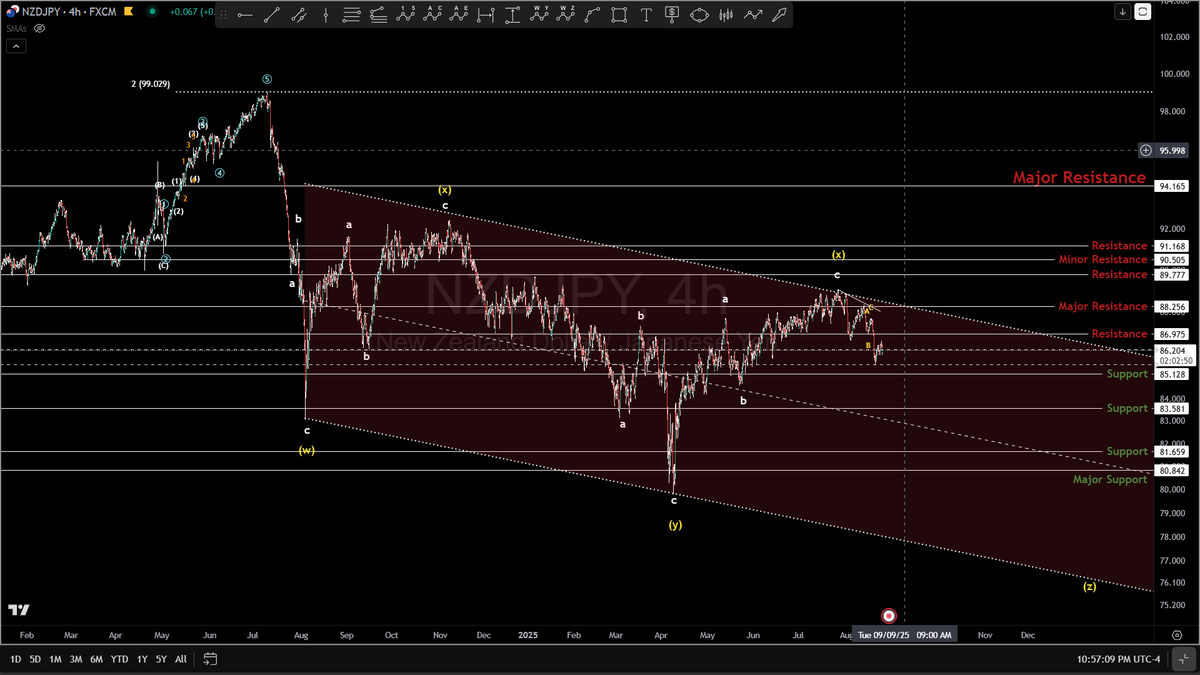Select the Text annotation tool
Viewport: 1200px width, 675px height.
click(645, 15)
